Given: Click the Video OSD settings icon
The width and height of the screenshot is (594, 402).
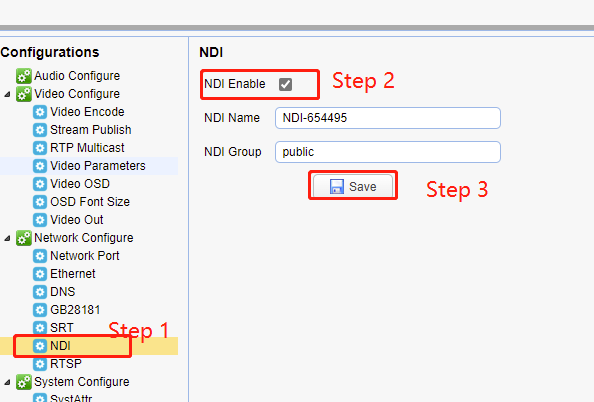Looking at the screenshot, I should (x=40, y=184).
